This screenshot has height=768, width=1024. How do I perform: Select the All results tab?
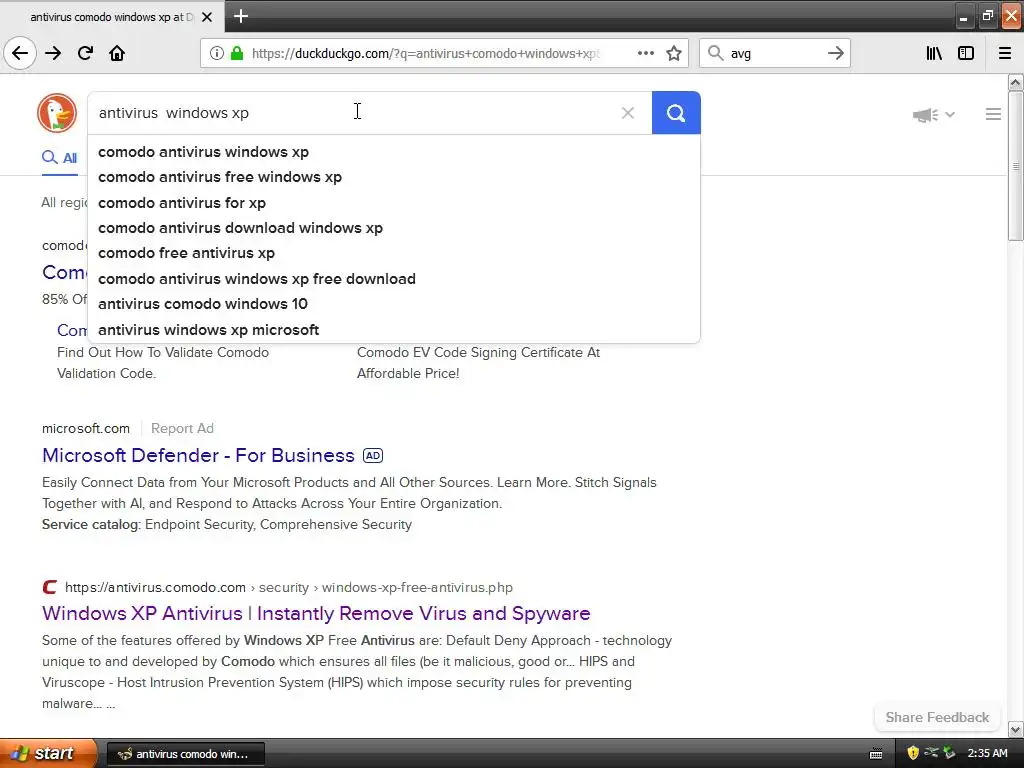coord(59,157)
